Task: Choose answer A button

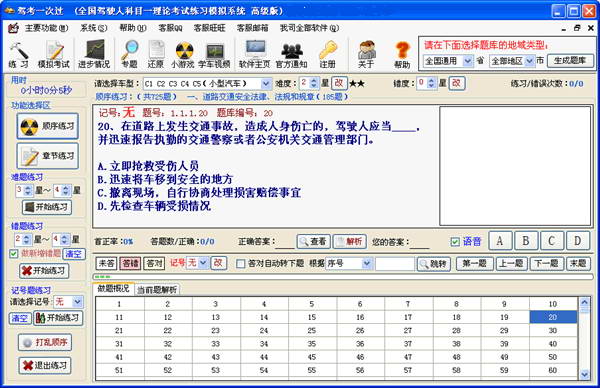Action: 500,241
